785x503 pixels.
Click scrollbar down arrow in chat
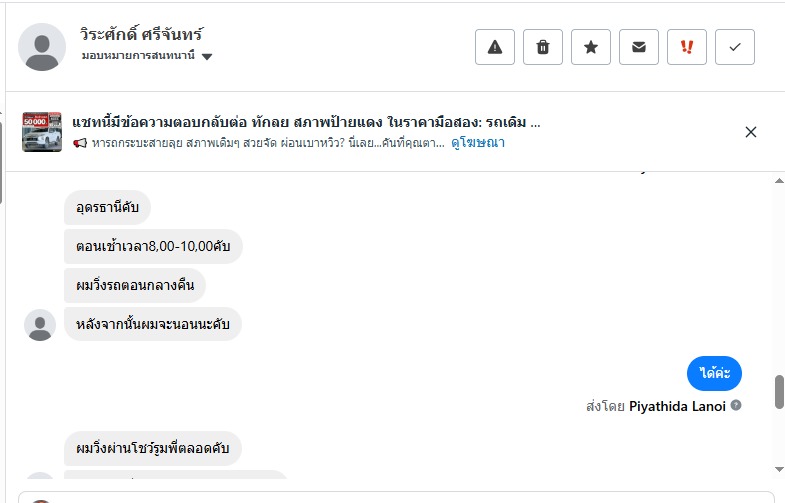tap(779, 468)
